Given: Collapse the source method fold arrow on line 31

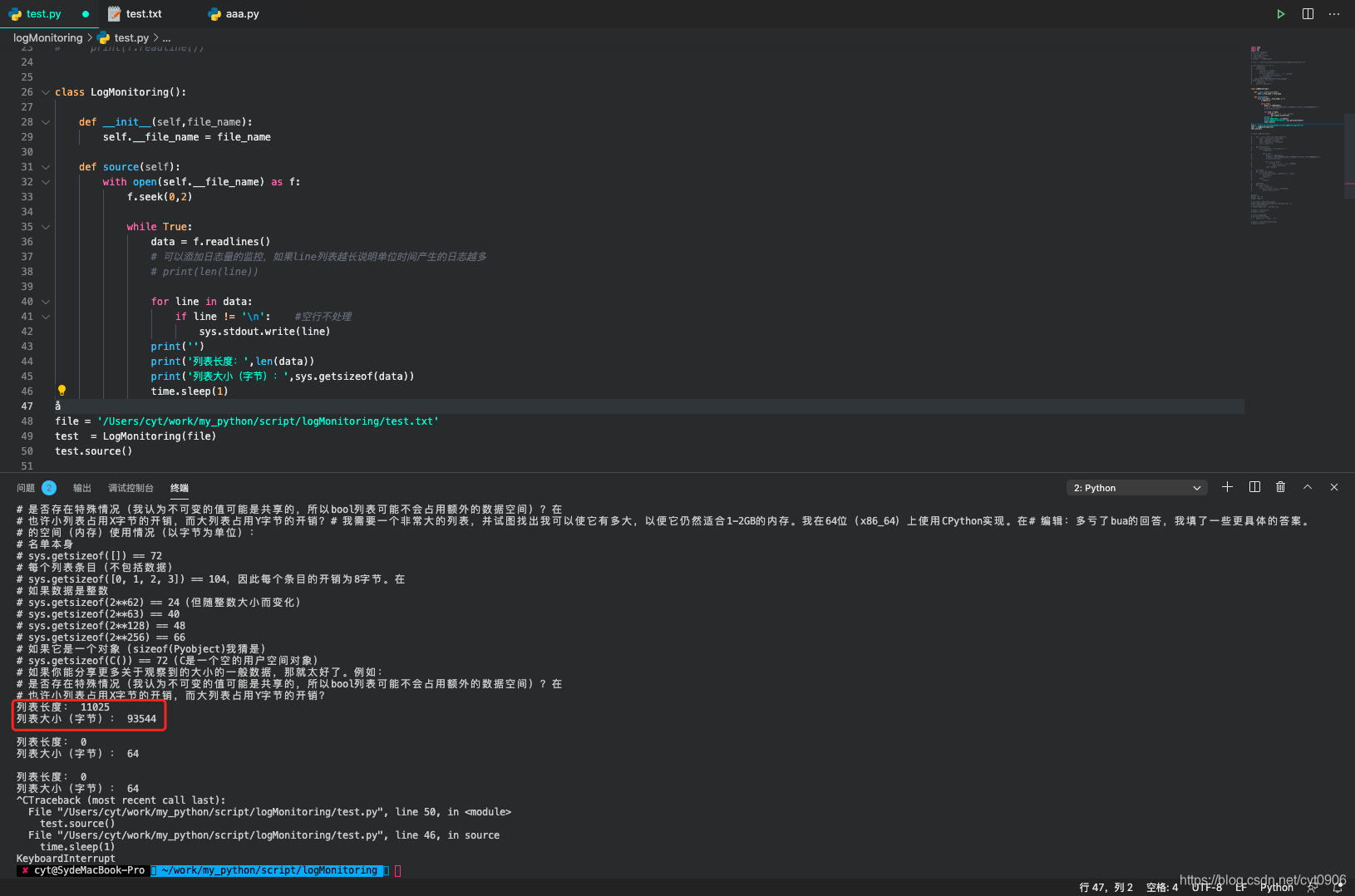Looking at the screenshot, I should pos(46,167).
